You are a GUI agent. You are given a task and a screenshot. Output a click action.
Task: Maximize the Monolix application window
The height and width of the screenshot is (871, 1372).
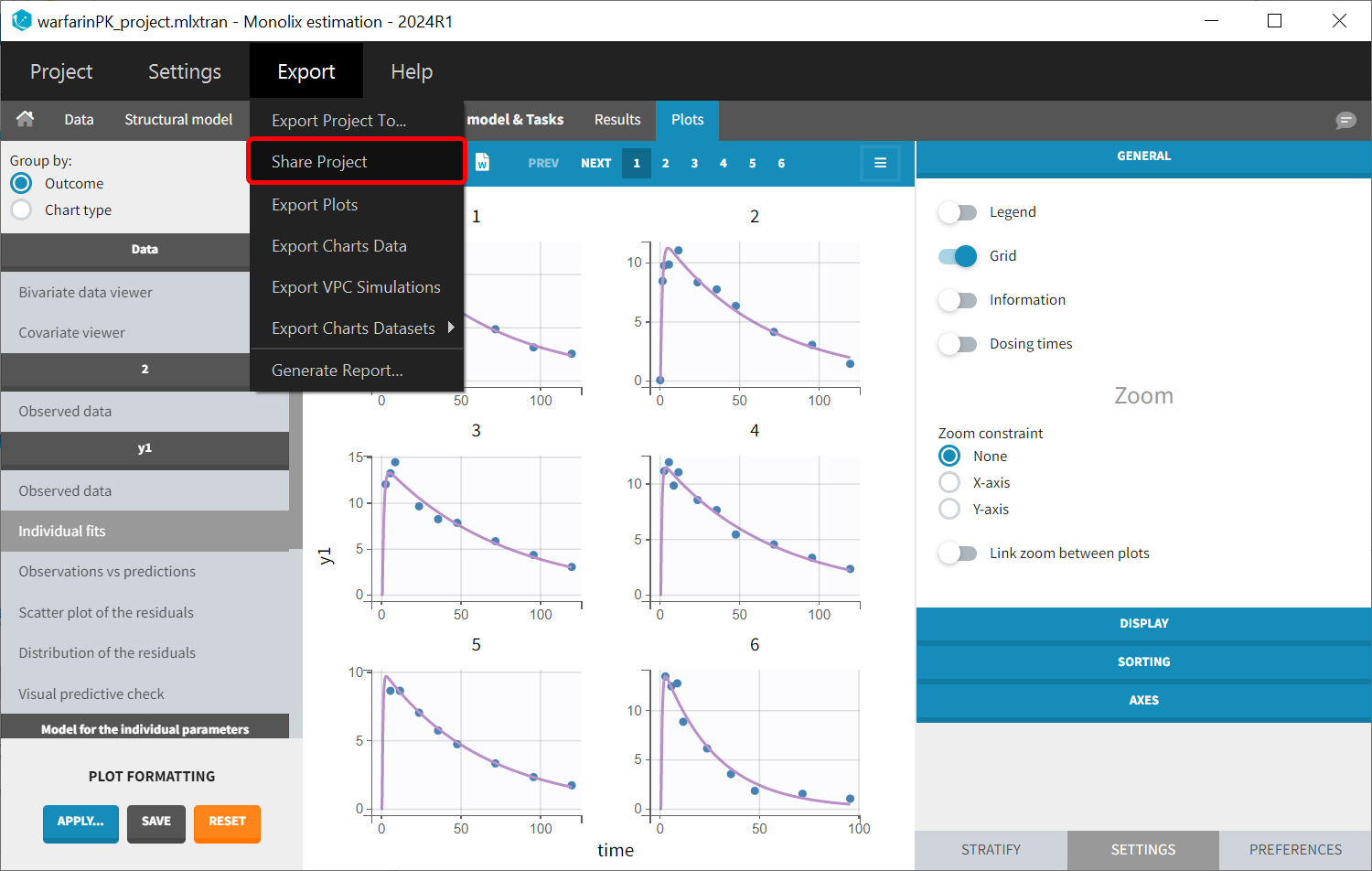click(x=1274, y=21)
